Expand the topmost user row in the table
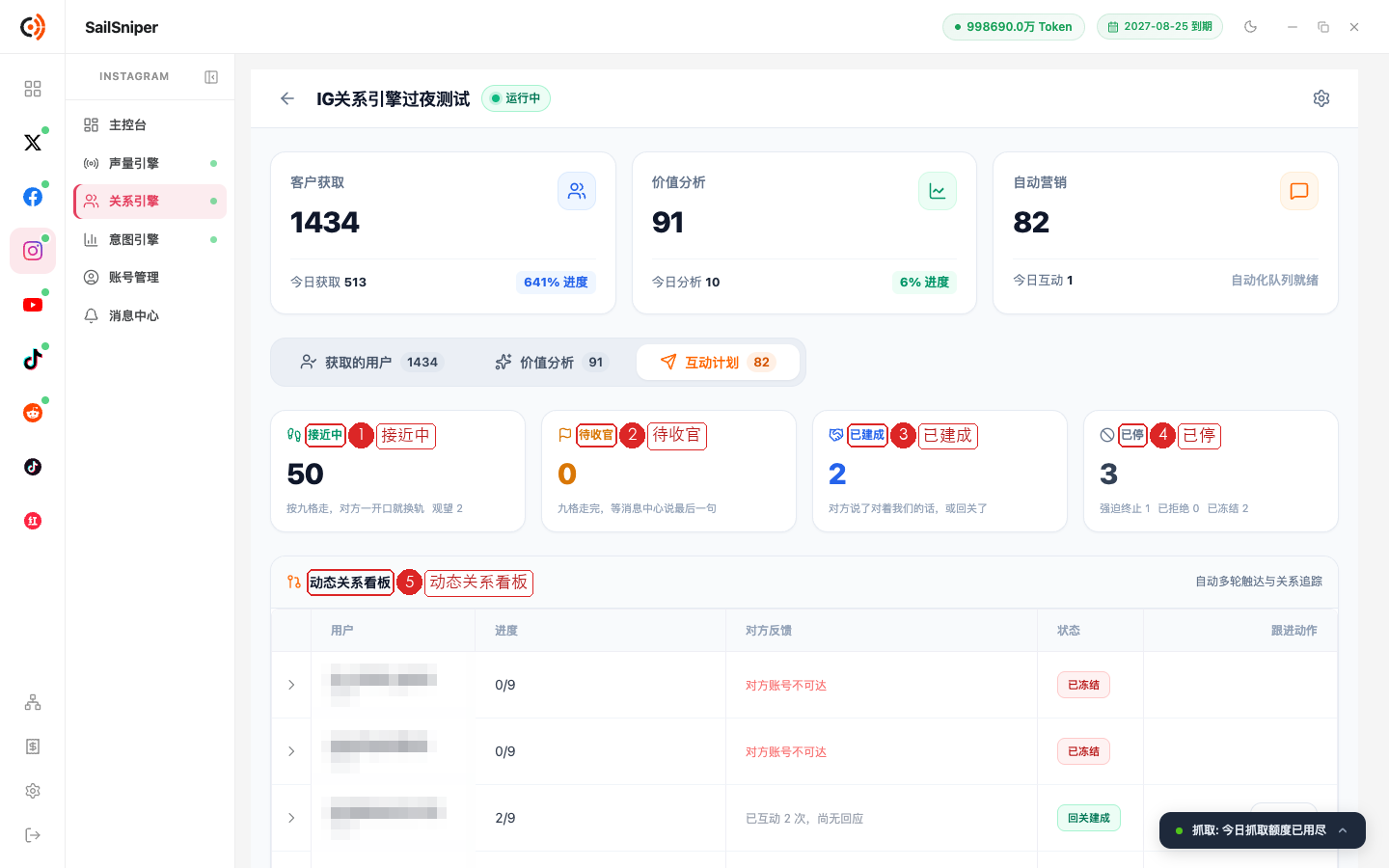 click(x=291, y=685)
